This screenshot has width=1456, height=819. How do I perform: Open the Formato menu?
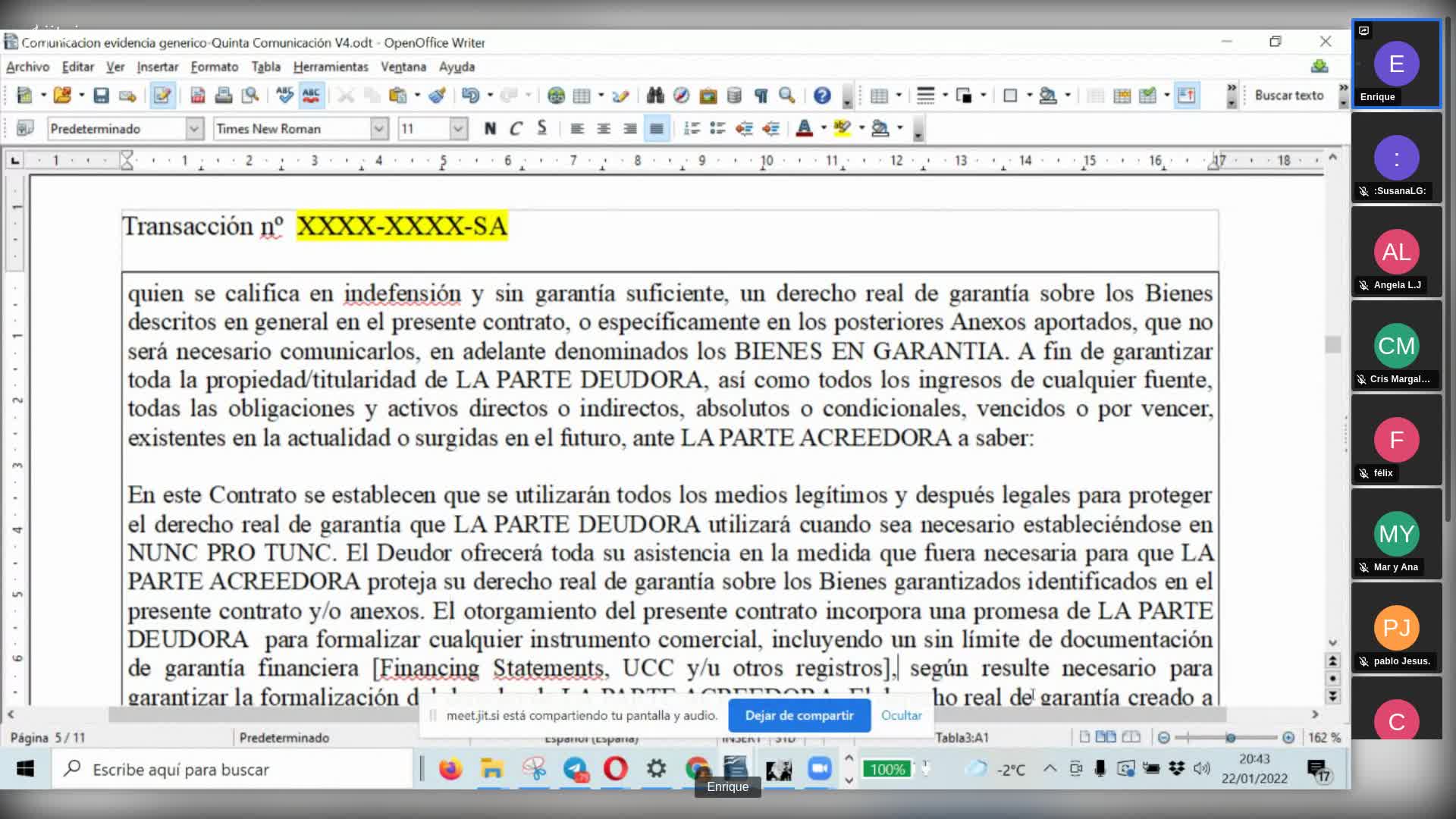click(214, 66)
